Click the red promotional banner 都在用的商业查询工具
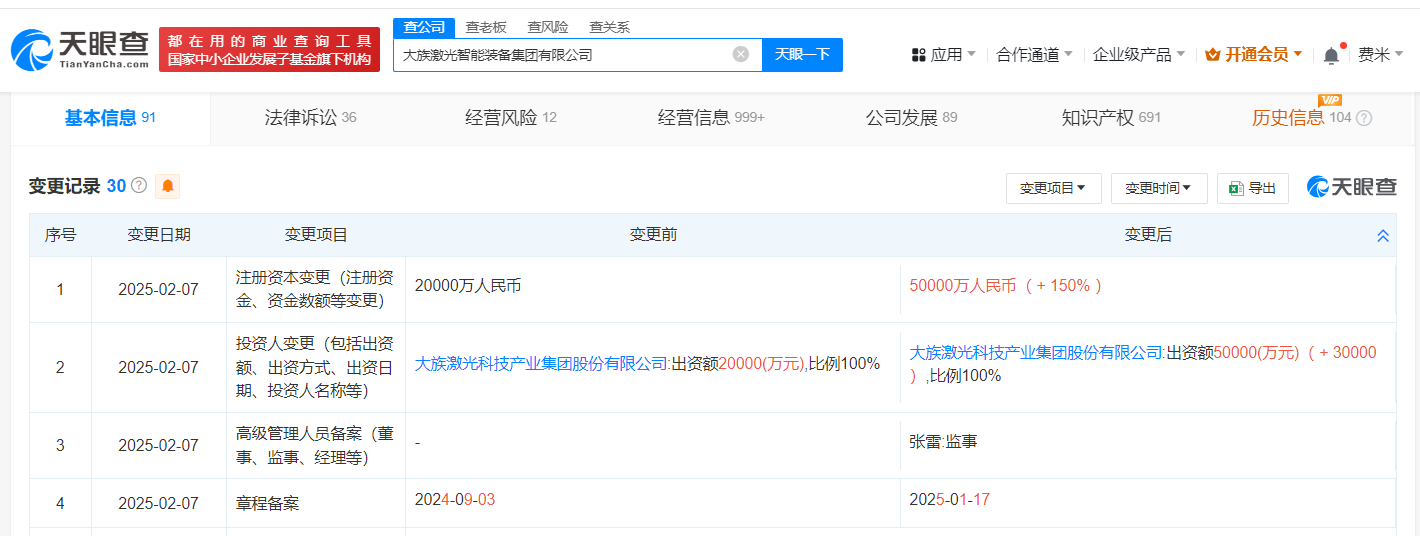This screenshot has width=1420, height=536. click(269, 49)
